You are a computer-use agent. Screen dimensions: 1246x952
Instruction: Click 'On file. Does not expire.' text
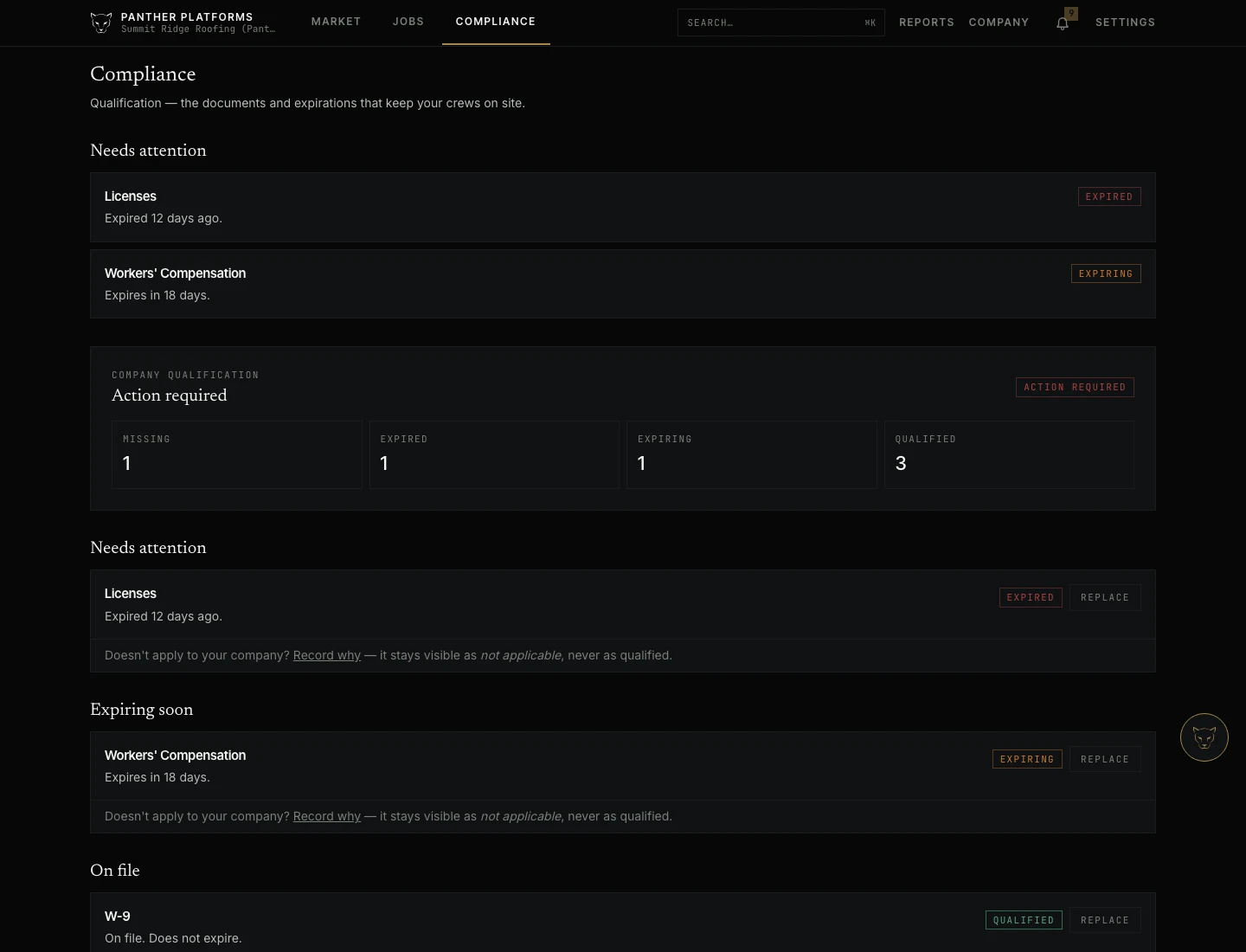point(173,938)
